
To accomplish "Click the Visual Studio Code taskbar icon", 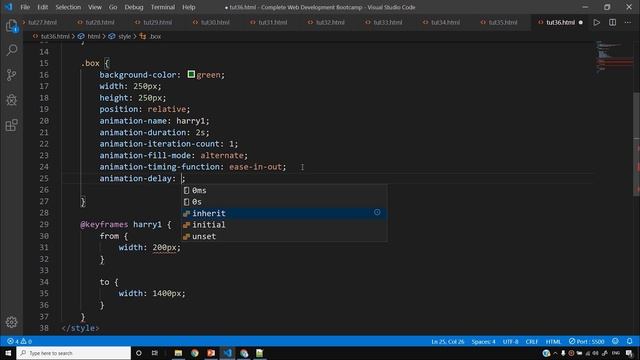I will pos(227,353).
